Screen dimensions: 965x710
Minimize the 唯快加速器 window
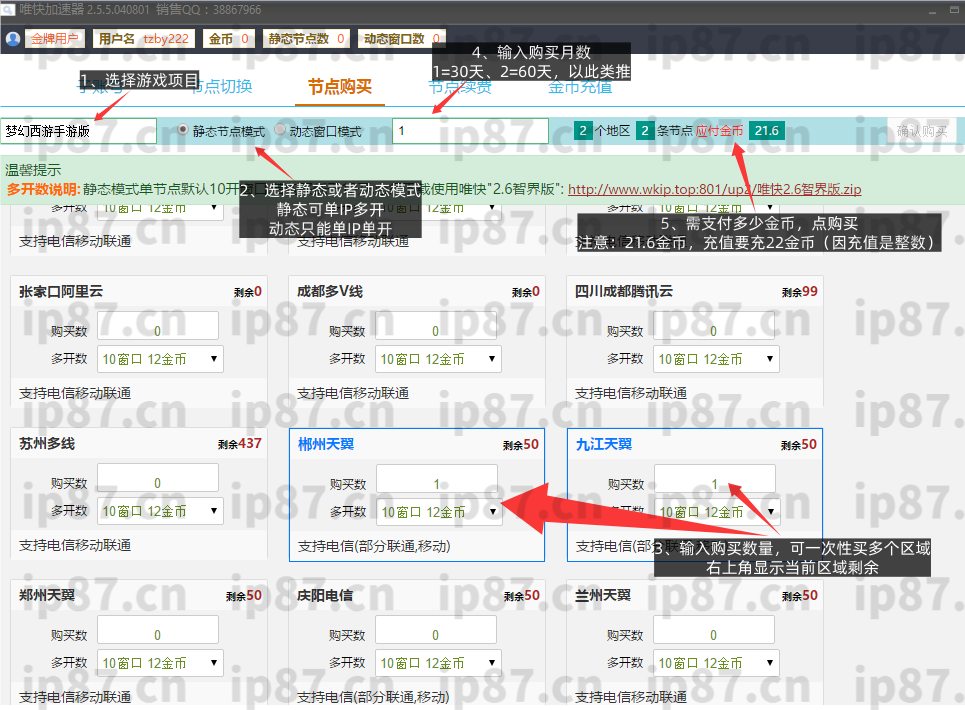[x=928, y=10]
